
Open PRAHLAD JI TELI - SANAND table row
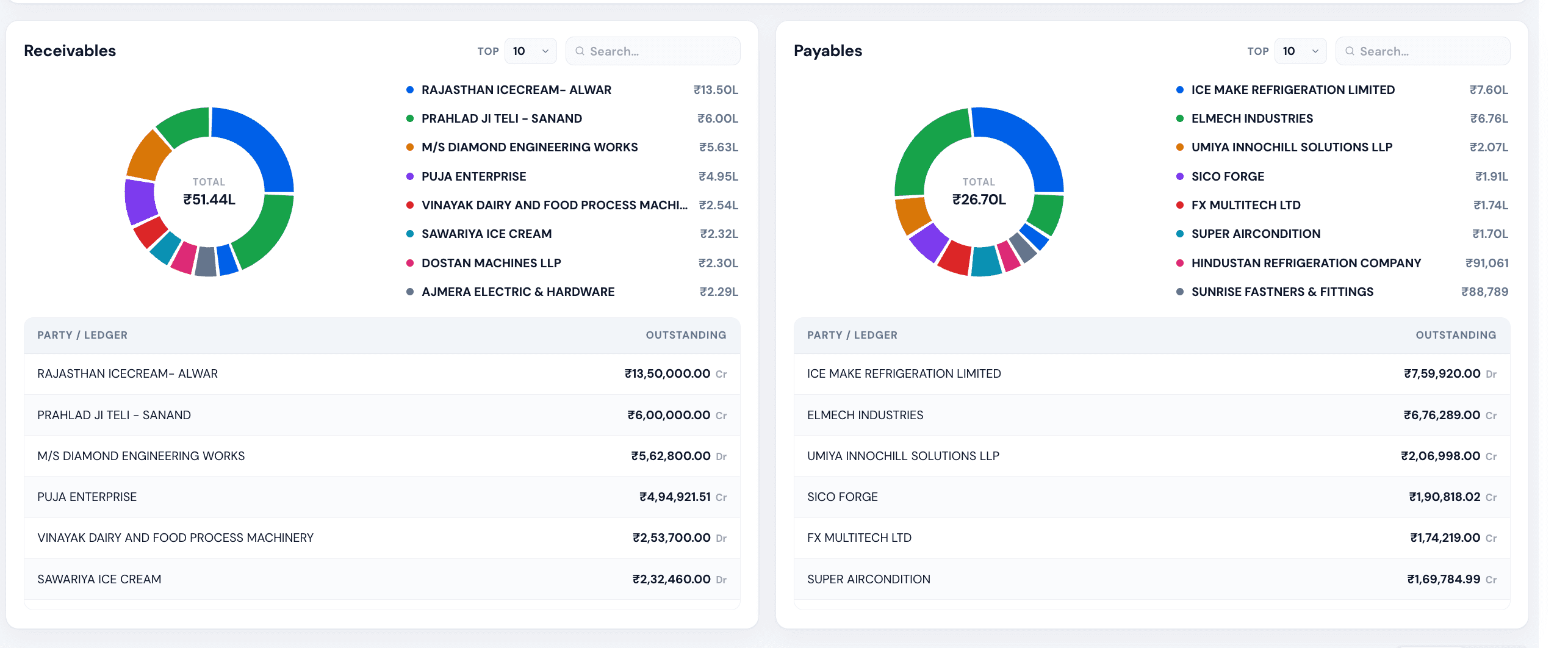tap(382, 415)
